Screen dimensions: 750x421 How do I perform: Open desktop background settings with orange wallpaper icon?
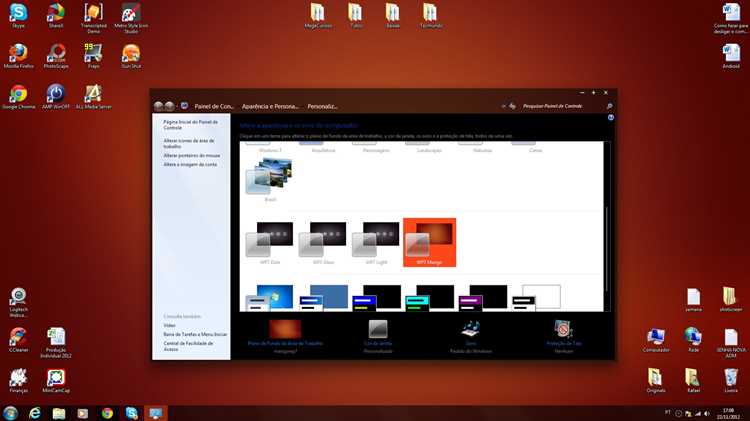tap(285, 329)
